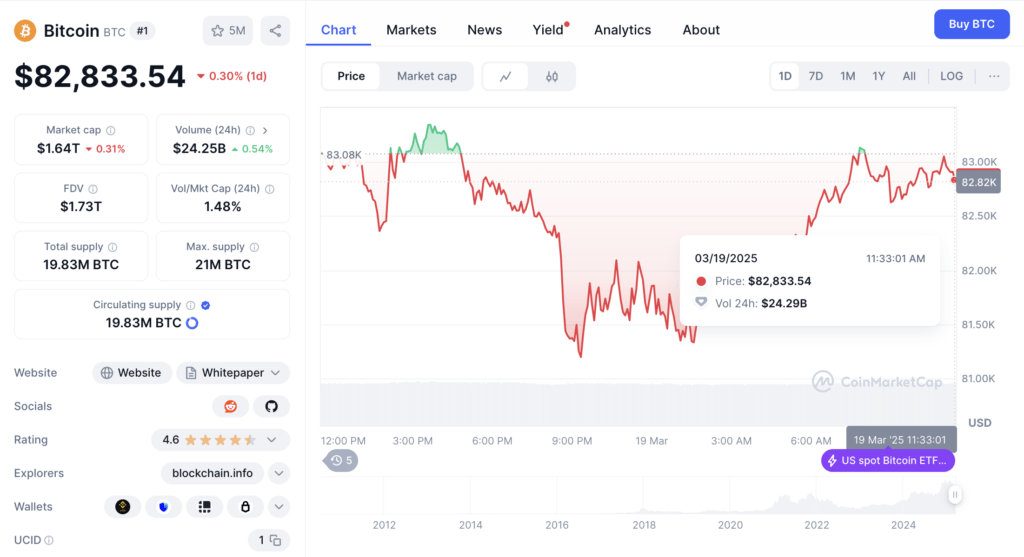This screenshot has height=557, width=1024.
Task: Click the circulating supply progress ring
Action: click(x=192, y=323)
